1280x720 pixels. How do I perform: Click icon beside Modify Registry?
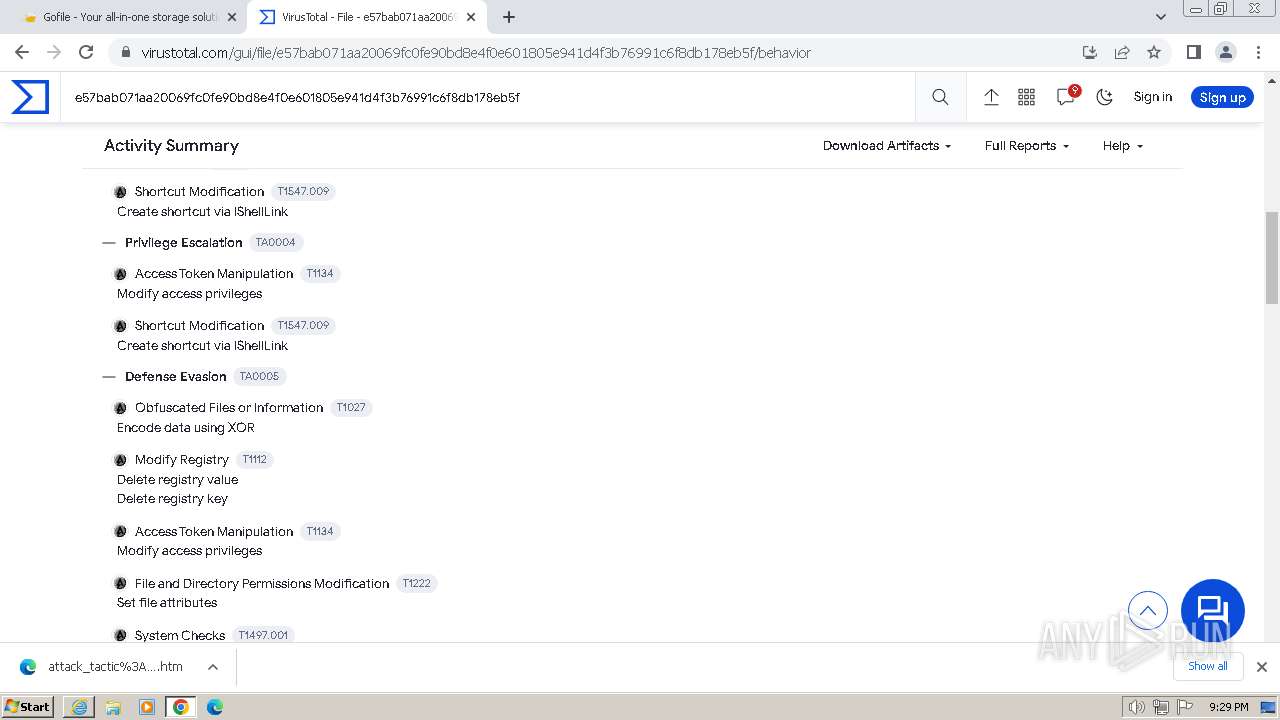point(121,460)
